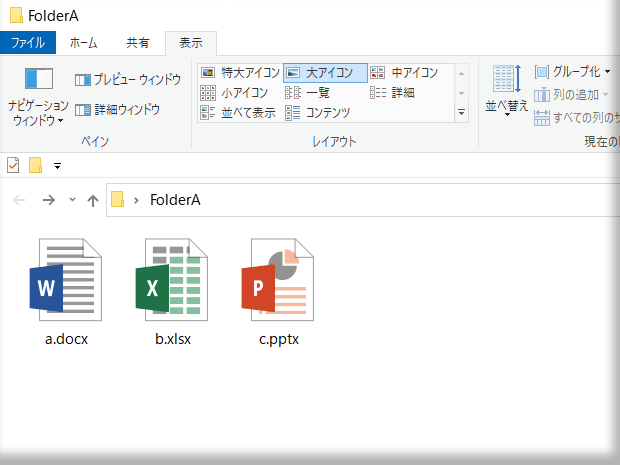Click the b.xlsx file name
Viewport: 620px width, 465px height.
[x=173, y=339]
